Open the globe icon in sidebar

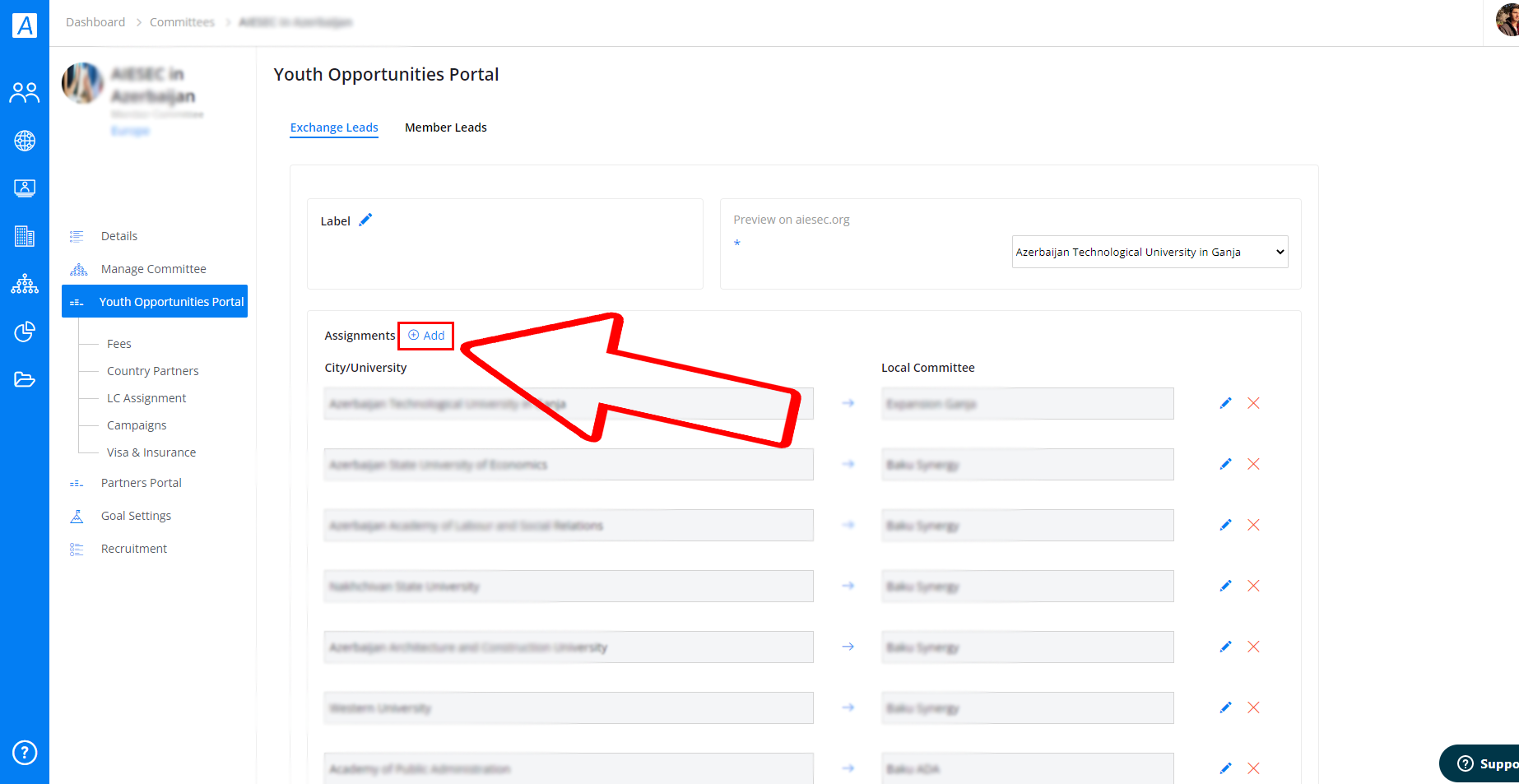(25, 141)
